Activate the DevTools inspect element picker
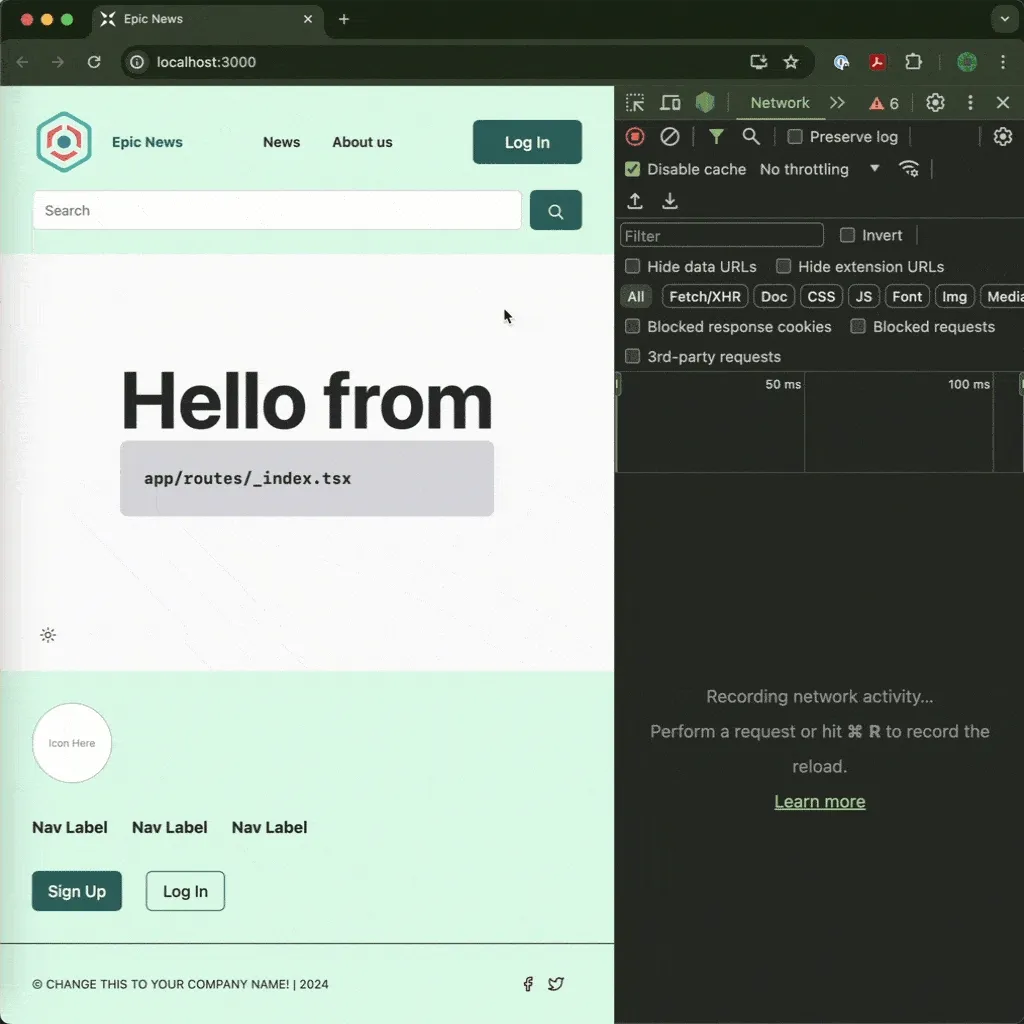Viewport: 1024px width, 1024px height. point(635,103)
